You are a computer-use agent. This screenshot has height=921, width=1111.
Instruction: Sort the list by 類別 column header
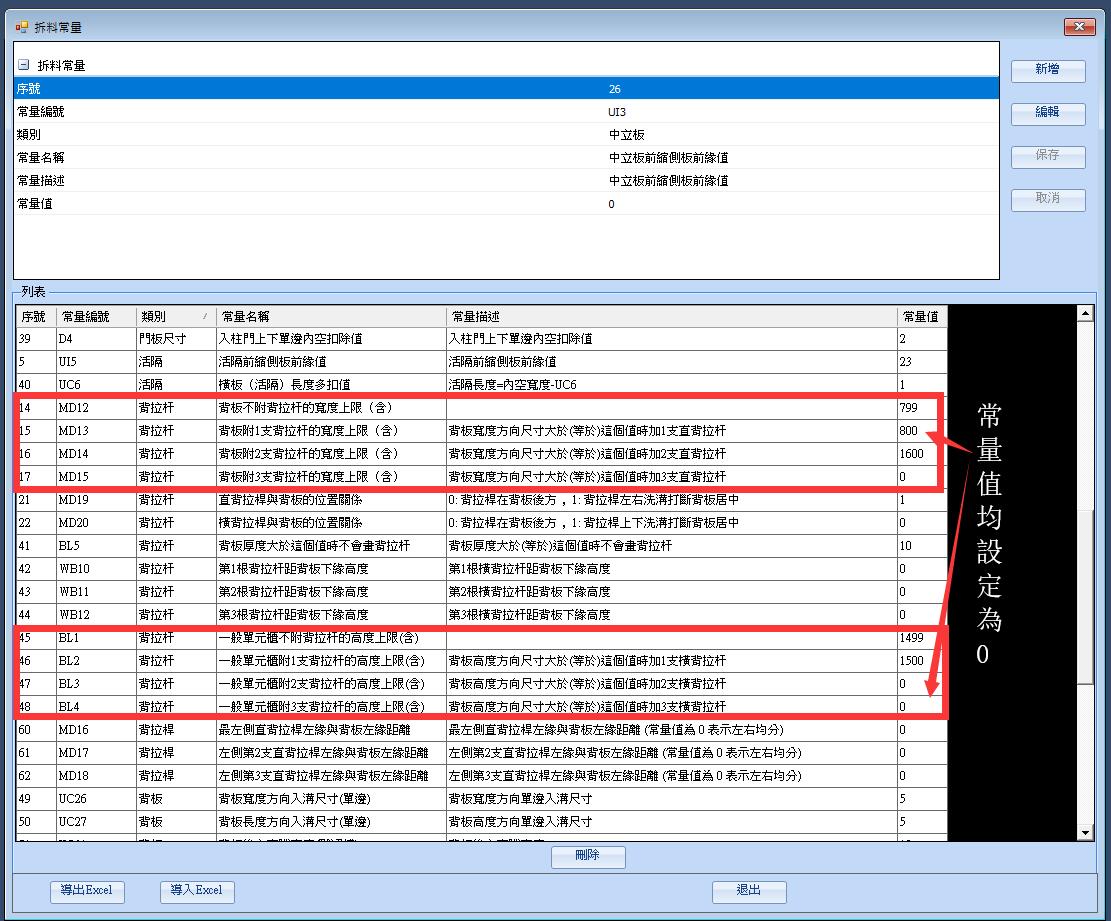(x=175, y=317)
